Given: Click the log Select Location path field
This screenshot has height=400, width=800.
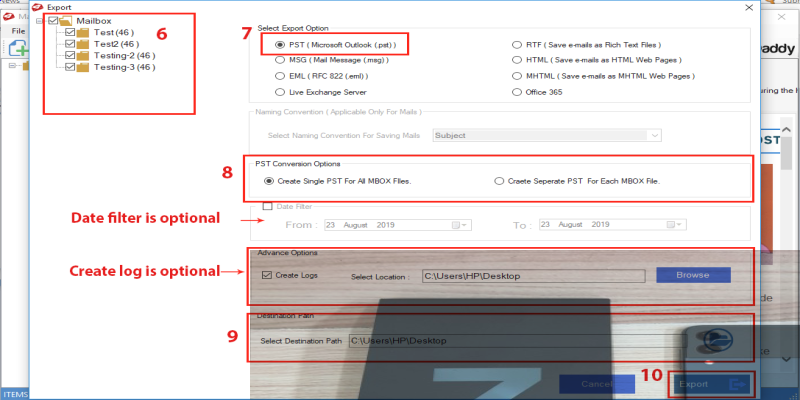Looking at the screenshot, I should point(534,276).
